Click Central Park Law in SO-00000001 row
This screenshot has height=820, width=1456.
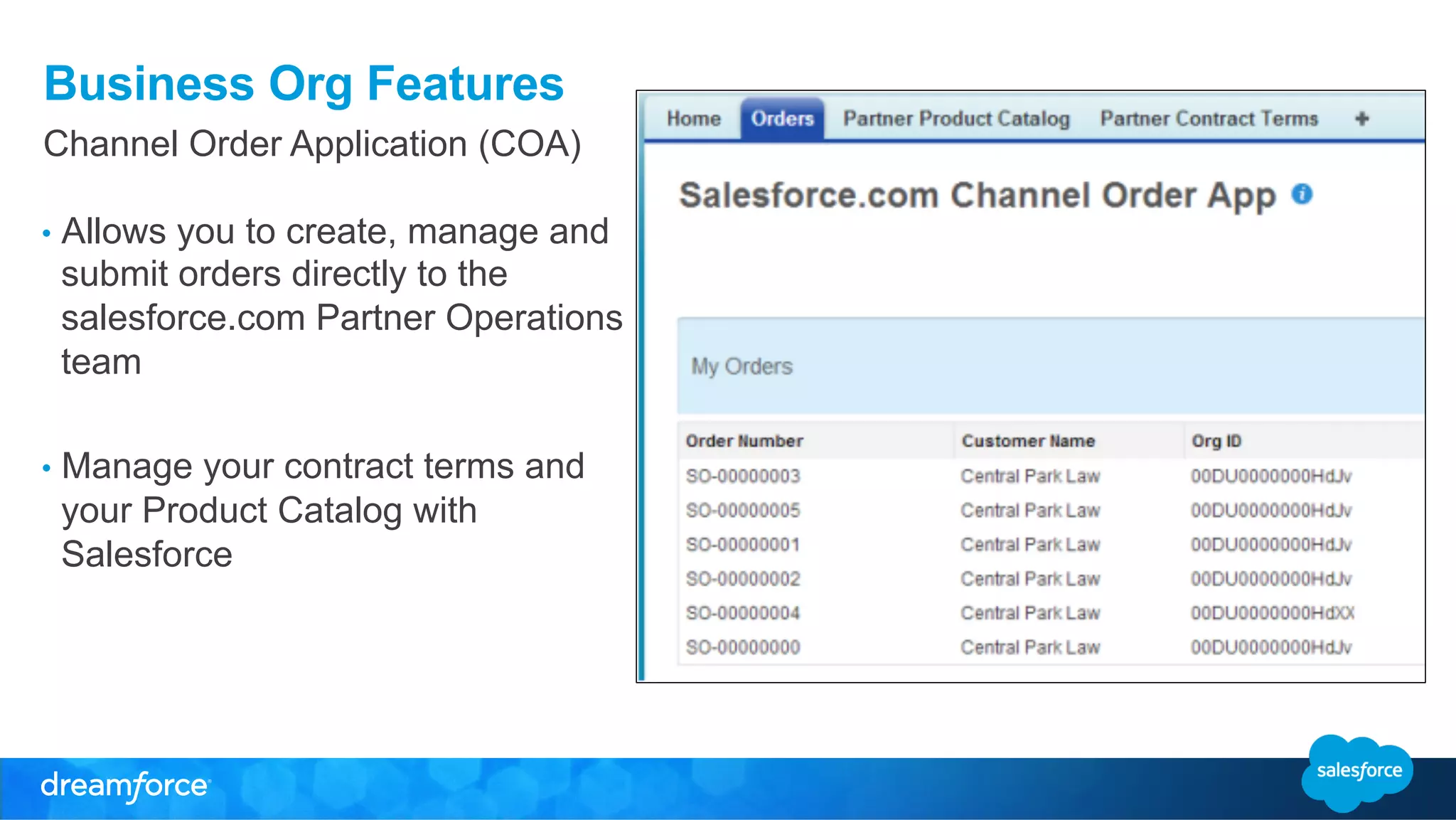[x=1030, y=544]
